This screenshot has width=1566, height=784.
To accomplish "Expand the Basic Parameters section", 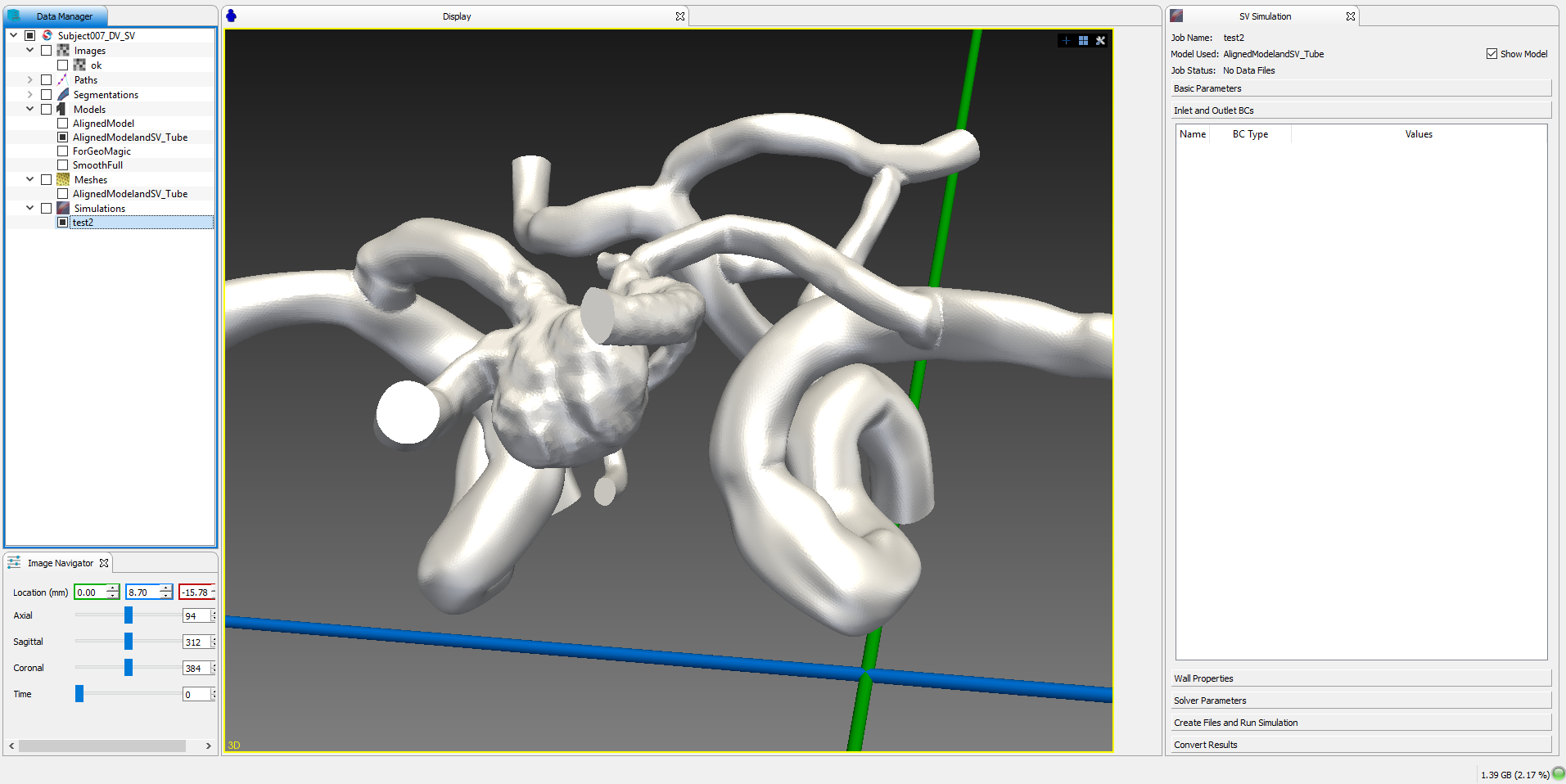I will (1361, 88).
